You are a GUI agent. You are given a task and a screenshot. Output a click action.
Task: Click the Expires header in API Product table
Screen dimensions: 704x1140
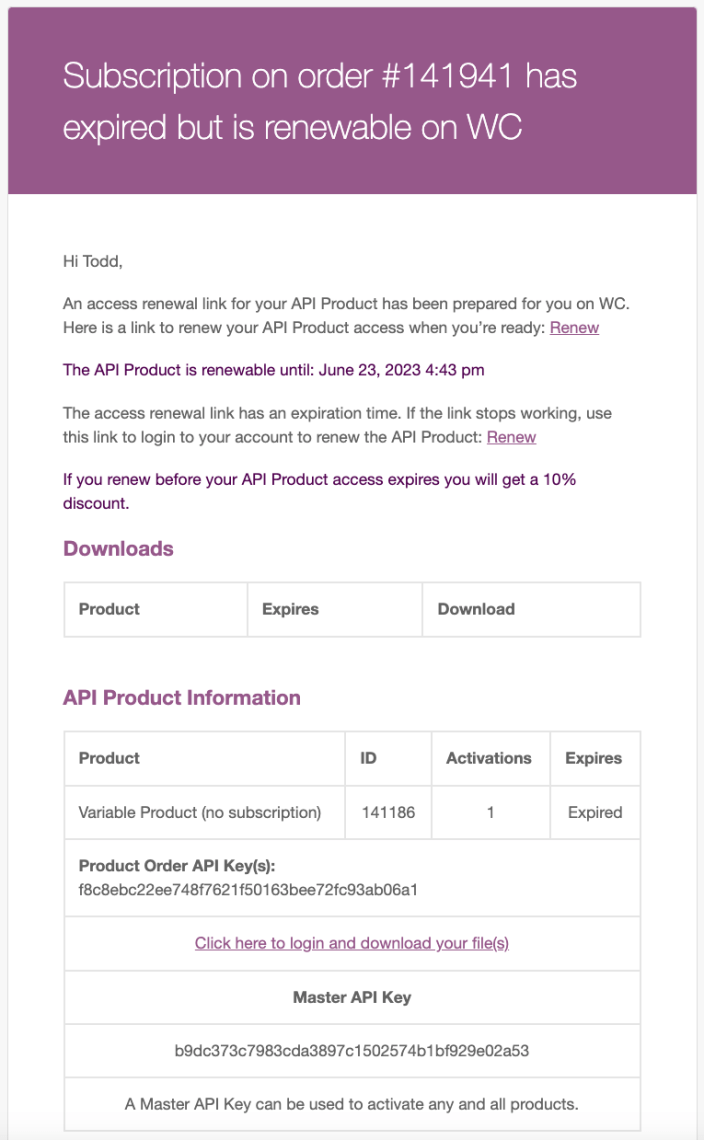click(x=595, y=758)
